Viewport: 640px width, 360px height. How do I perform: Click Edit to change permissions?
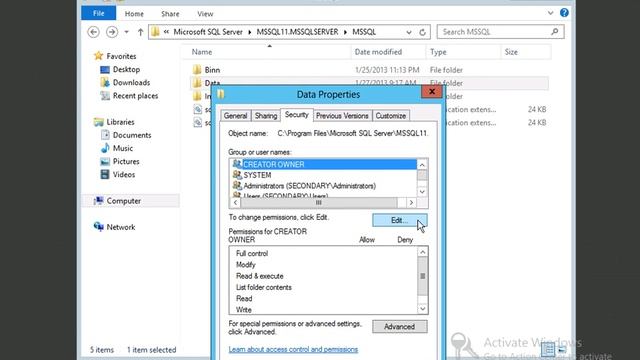click(x=400, y=220)
